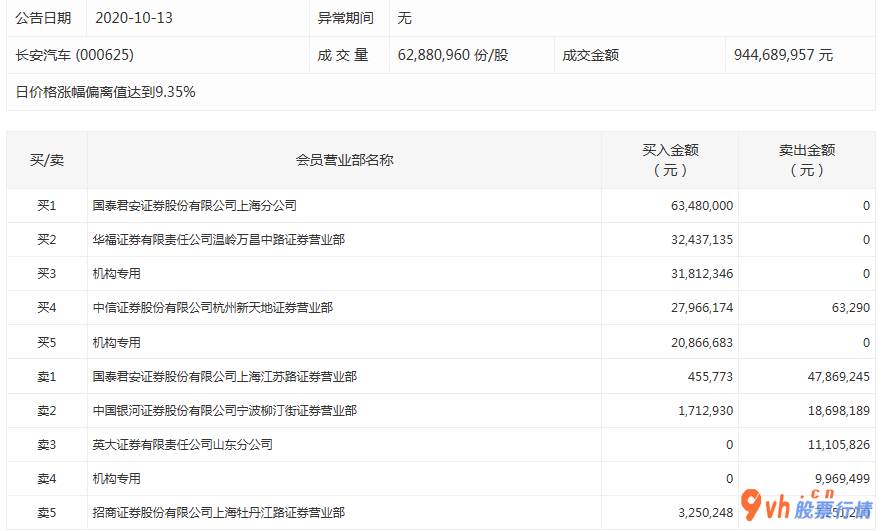
Task: Select sell amount 9,969,499
Action: point(842,479)
